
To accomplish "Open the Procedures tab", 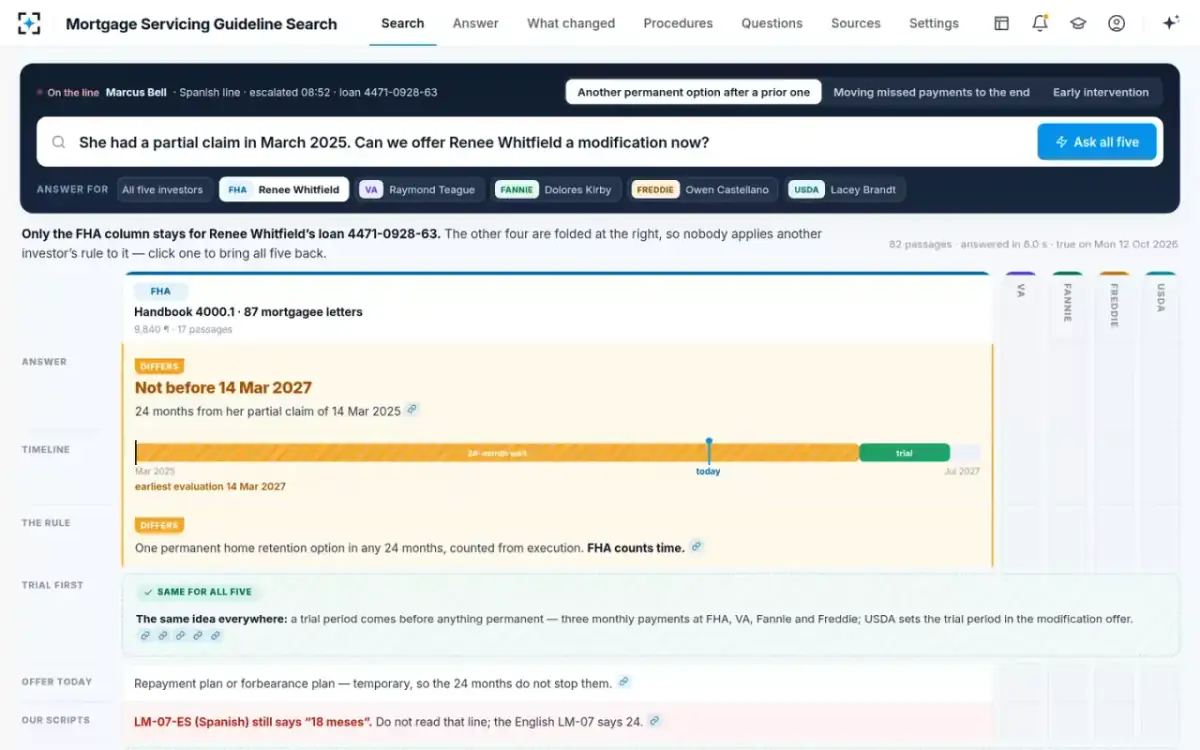I will [x=678, y=23].
